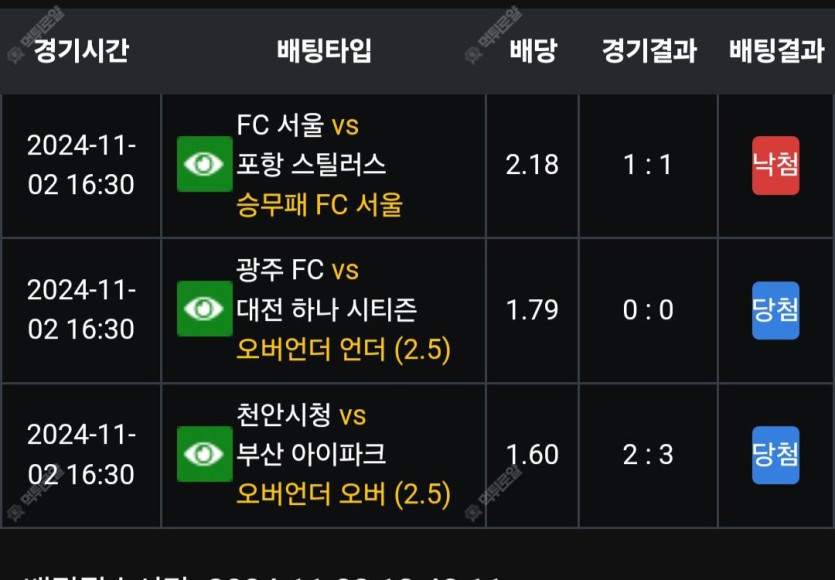Click the red 낙첨 result badge
This screenshot has height=580, width=835.
[775, 165]
